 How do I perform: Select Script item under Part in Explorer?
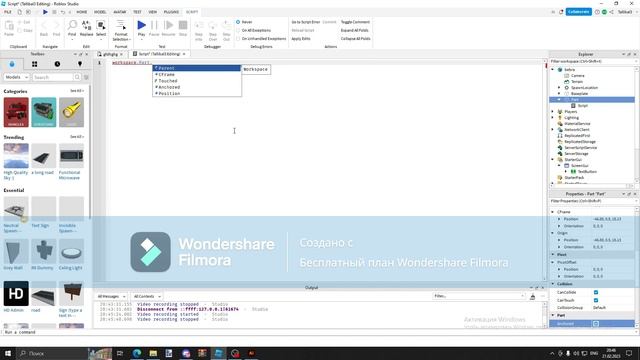582,106
